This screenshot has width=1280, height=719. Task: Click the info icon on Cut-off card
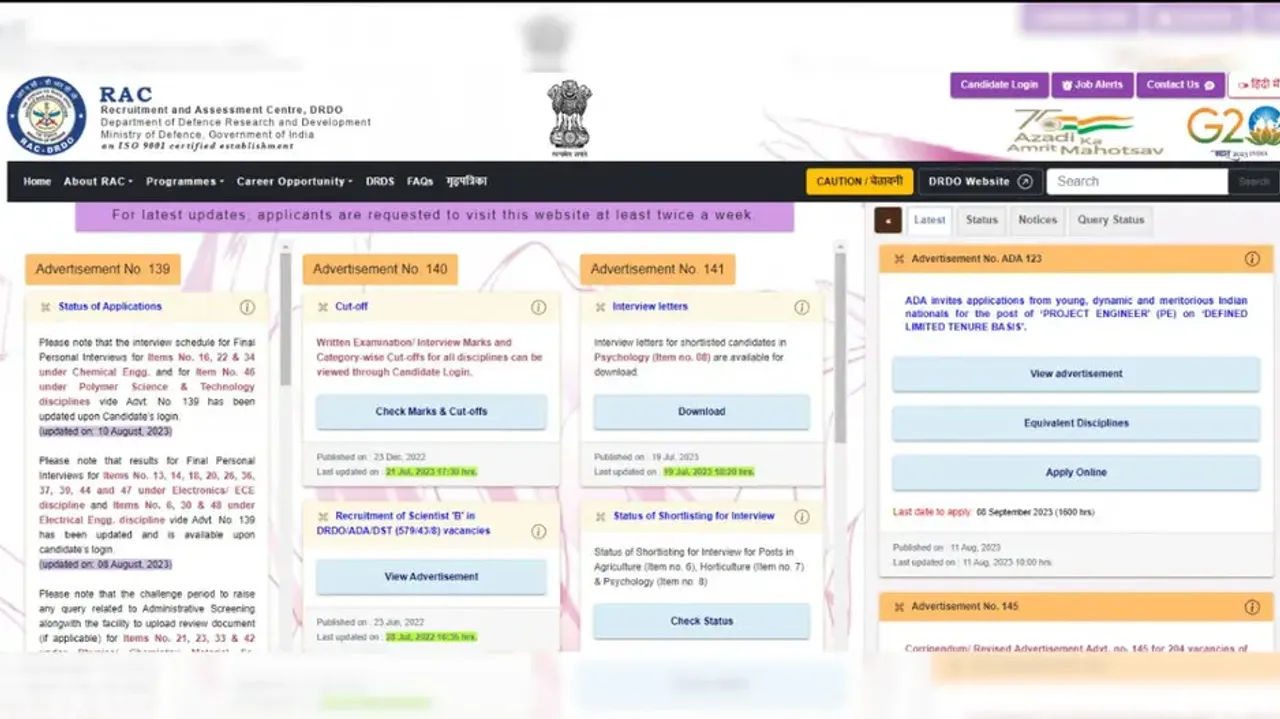538,307
